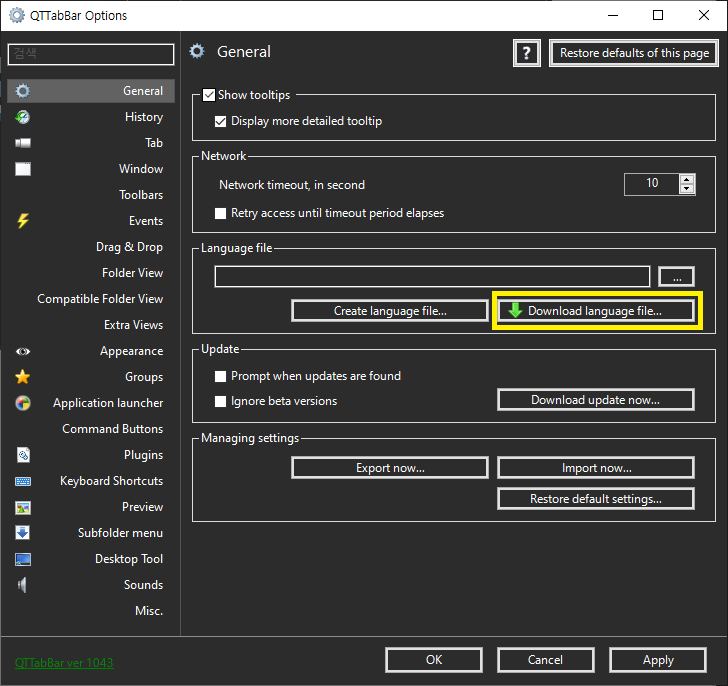Screen dimensions: 728x686
Task: Click Download language file button
Action: click(x=596, y=311)
